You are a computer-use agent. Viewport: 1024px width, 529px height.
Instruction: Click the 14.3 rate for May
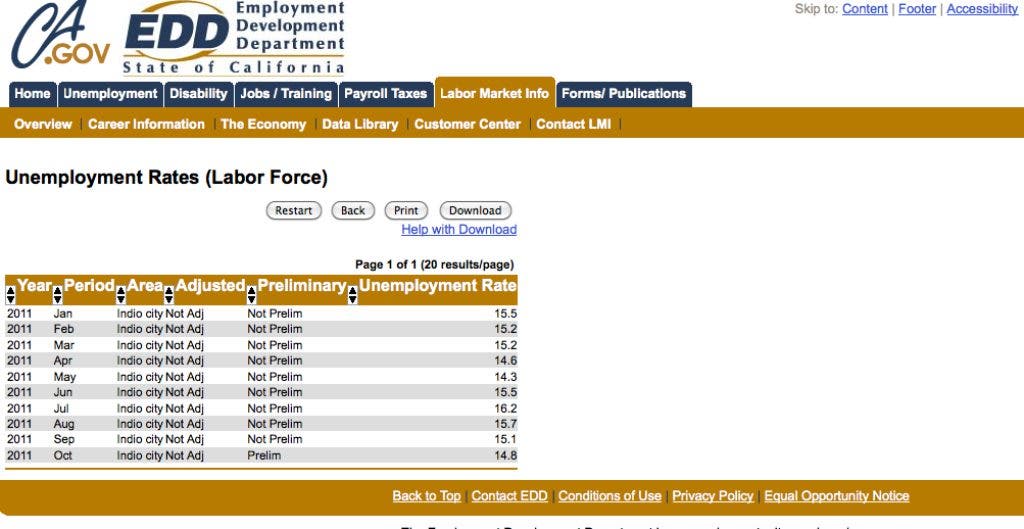pos(505,377)
